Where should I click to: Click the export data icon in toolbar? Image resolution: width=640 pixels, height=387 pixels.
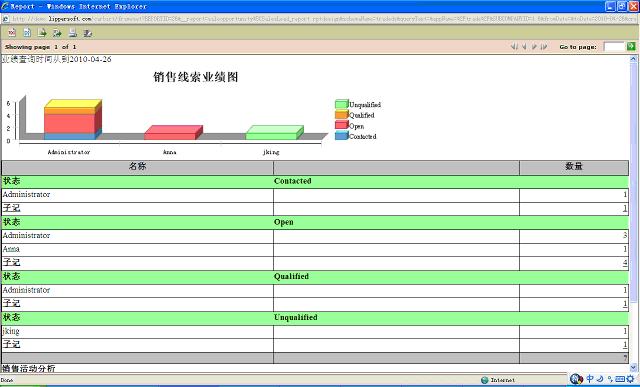click(x=42, y=33)
